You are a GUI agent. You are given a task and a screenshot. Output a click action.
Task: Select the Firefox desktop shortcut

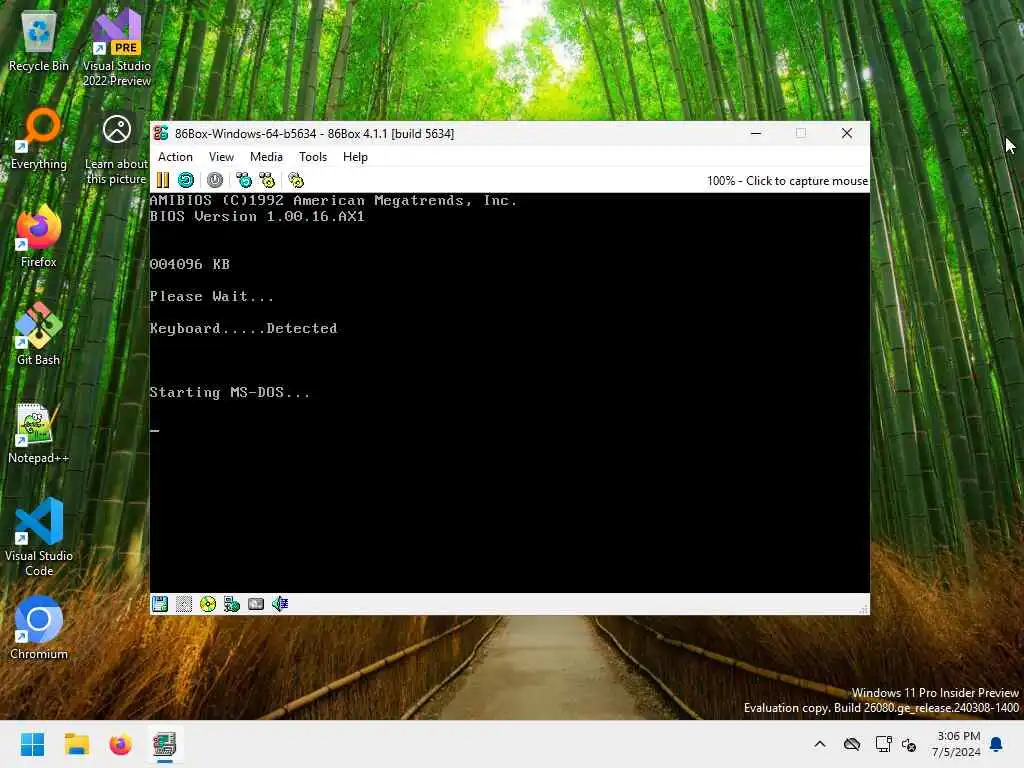click(39, 236)
